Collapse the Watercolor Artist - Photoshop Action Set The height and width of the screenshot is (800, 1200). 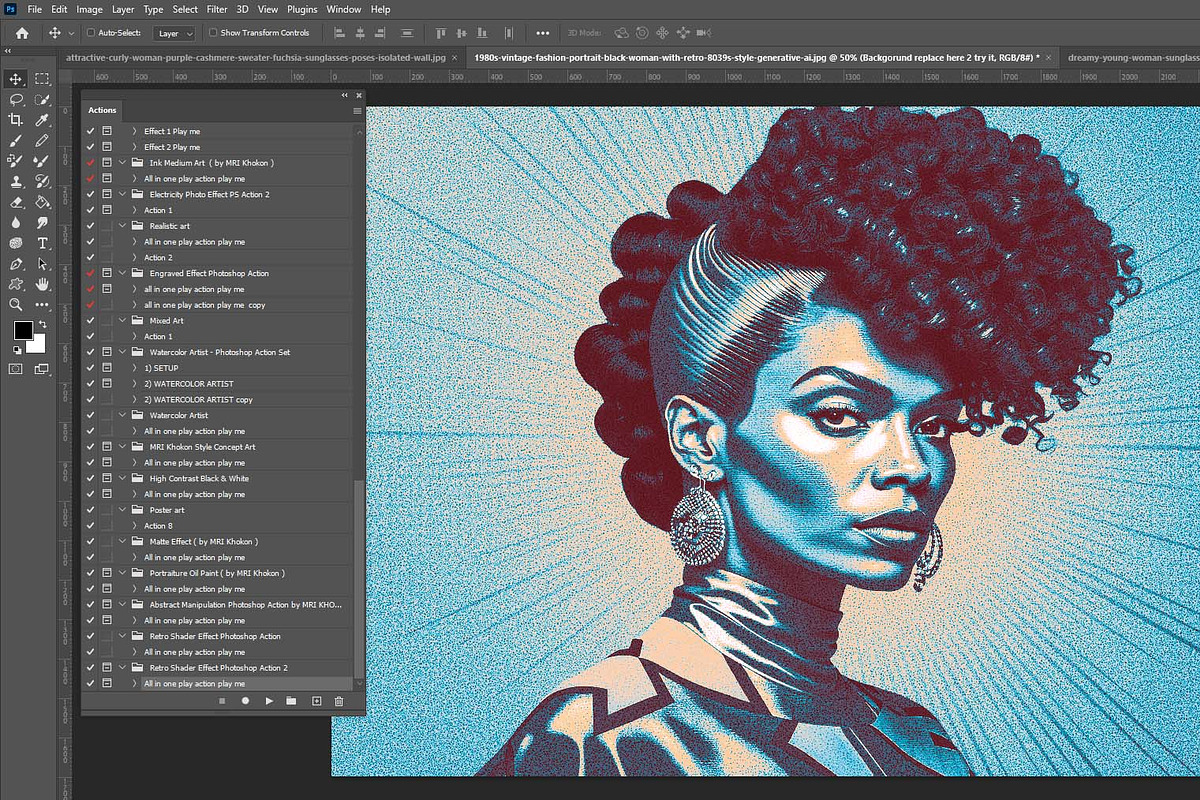click(123, 352)
